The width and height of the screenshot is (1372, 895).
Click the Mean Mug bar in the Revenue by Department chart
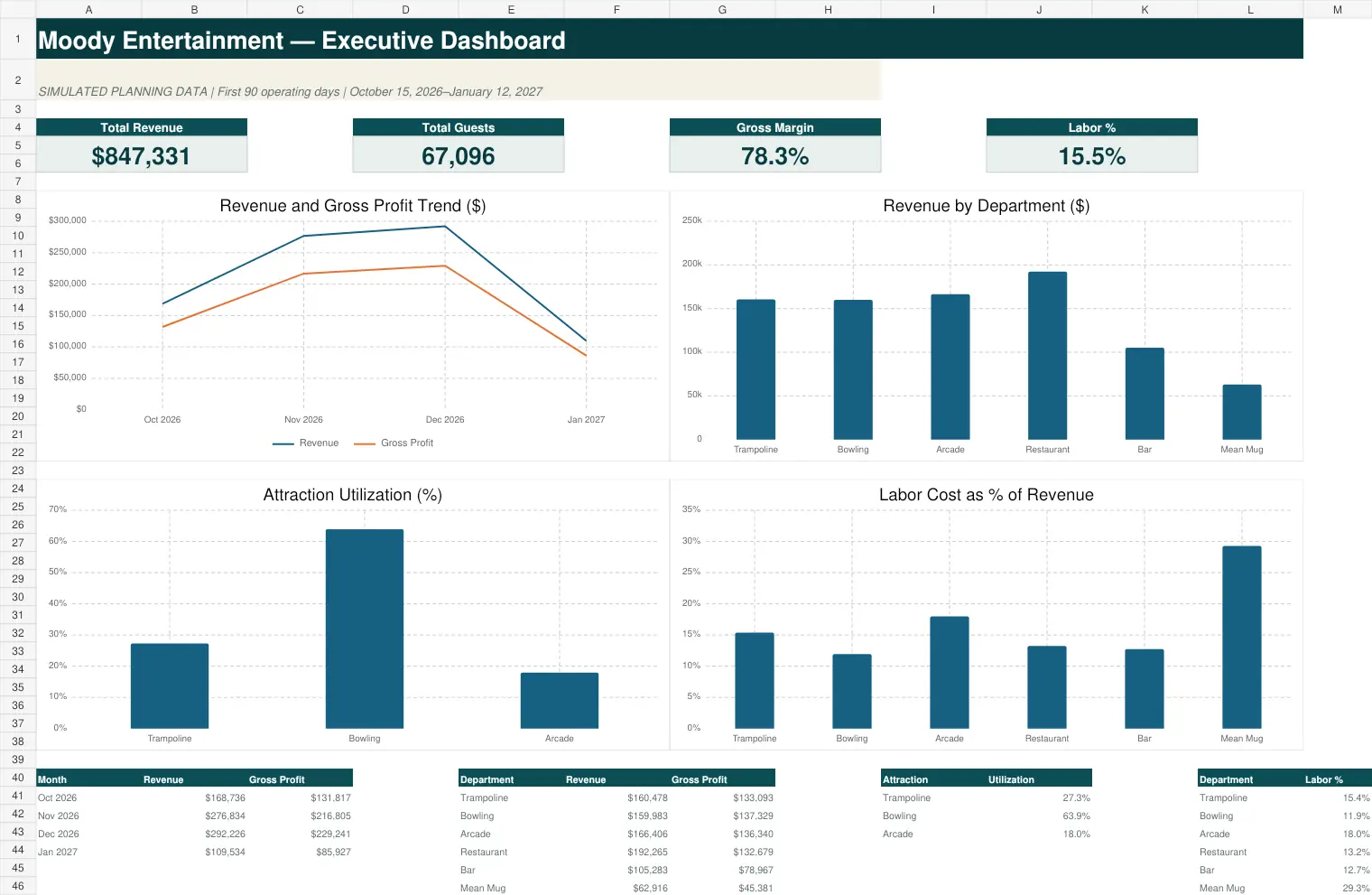tap(1242, 412)
